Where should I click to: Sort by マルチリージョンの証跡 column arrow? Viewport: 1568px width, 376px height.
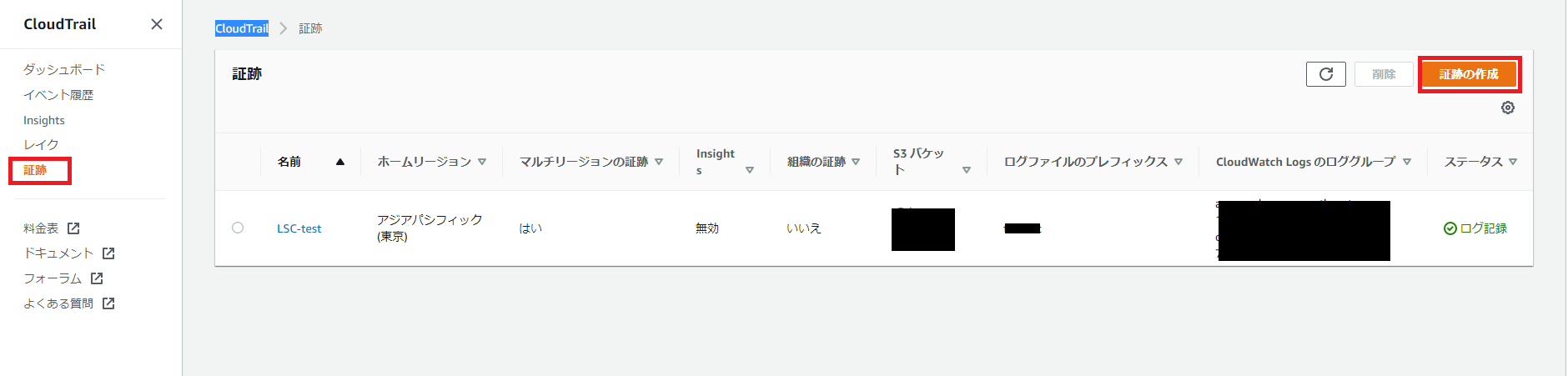(x=659, y=162)
